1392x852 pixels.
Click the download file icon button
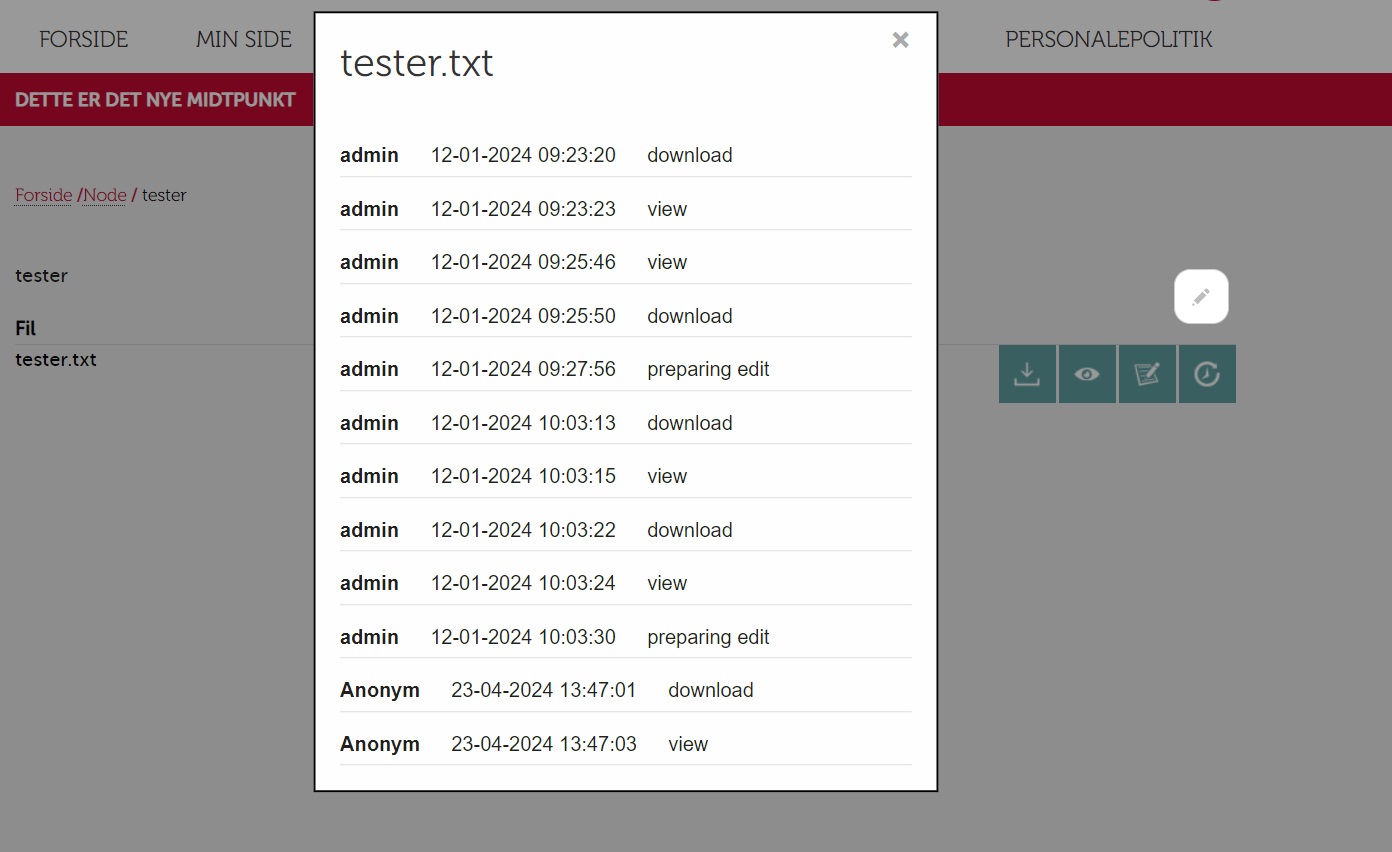[x=1027, y=374]
